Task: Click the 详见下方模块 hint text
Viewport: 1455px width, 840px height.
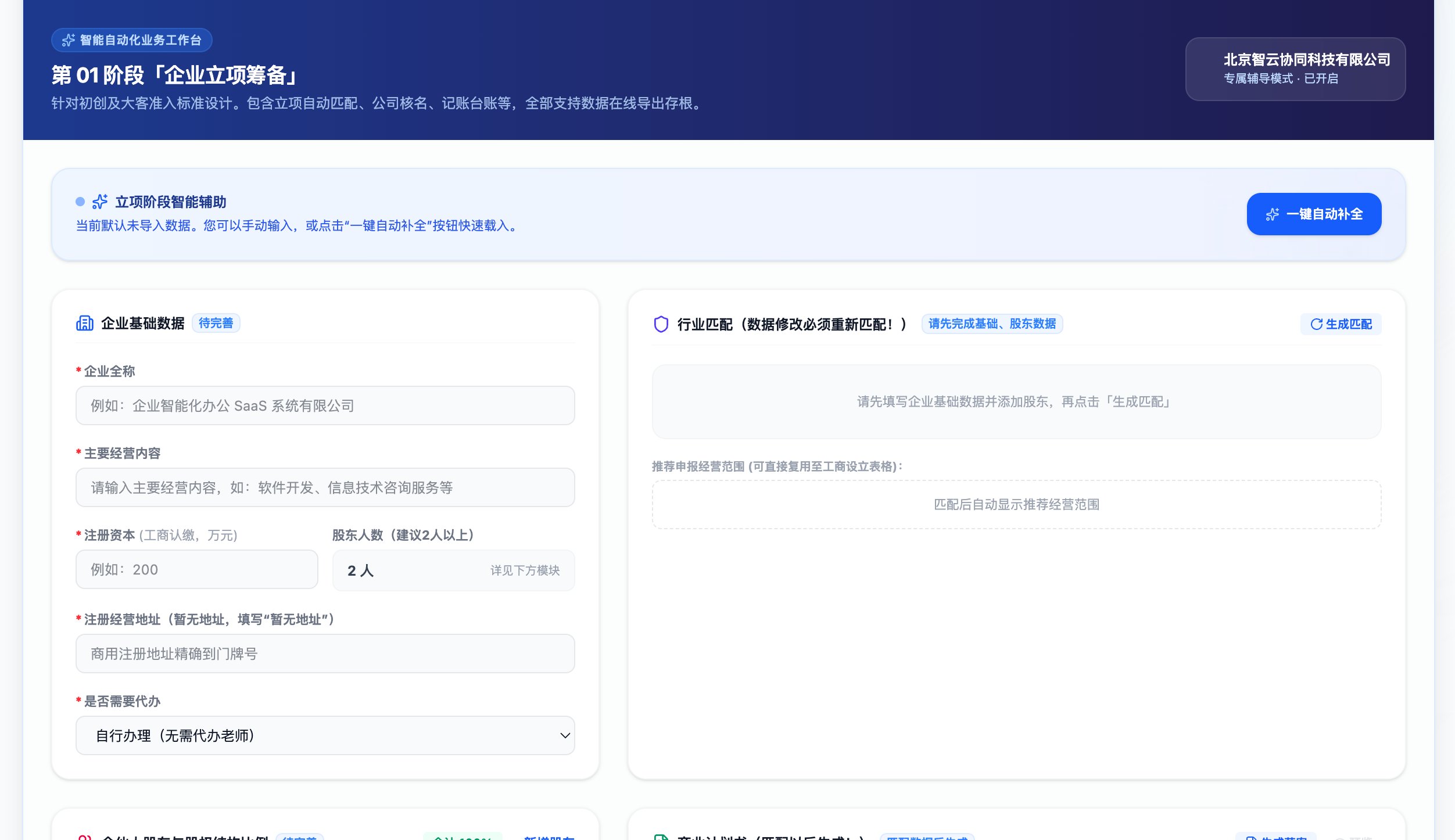Action: pos(525,570)
